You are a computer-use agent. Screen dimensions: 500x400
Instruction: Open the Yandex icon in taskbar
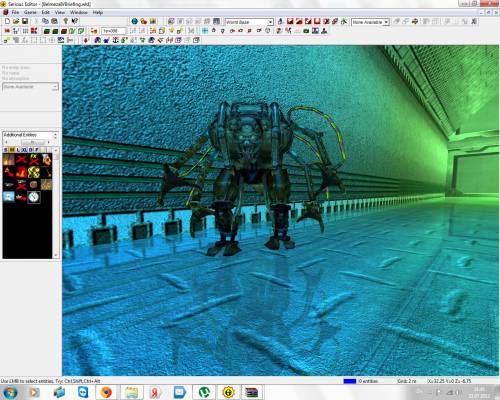(x=155, y=392)
